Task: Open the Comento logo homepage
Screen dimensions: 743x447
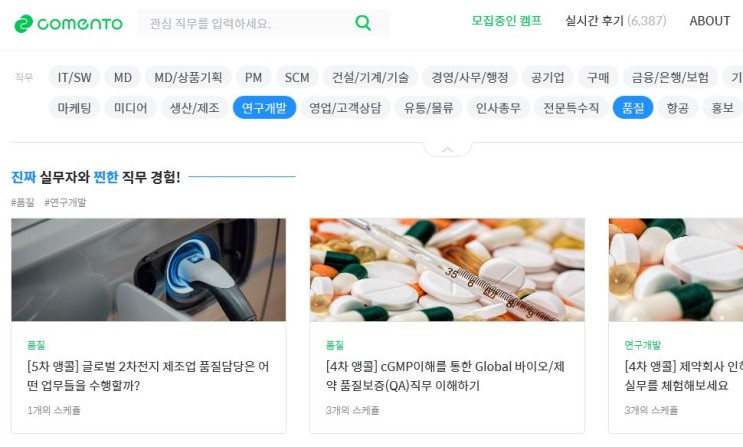Action: pos(69,23)
